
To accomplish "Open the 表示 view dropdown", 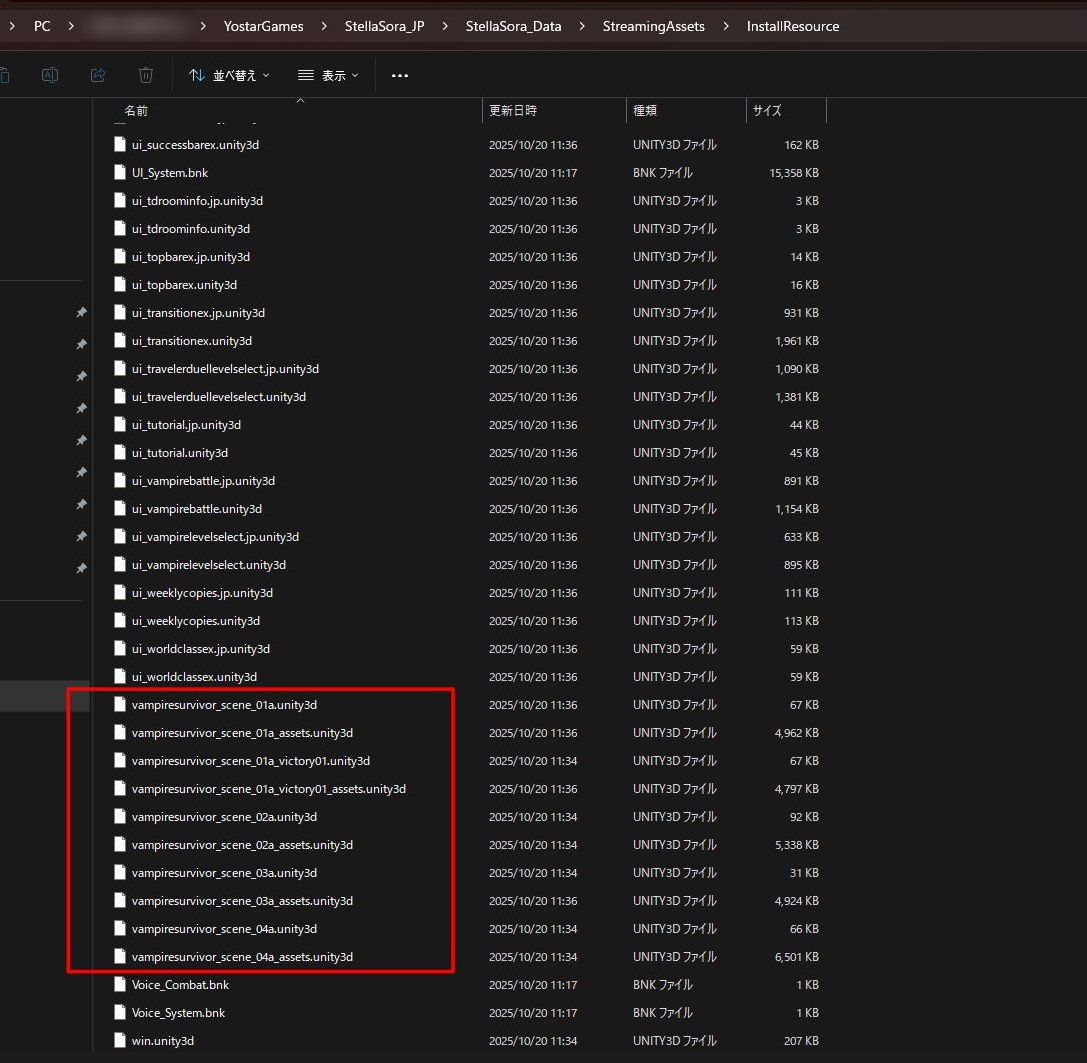I will click(328, 75).
